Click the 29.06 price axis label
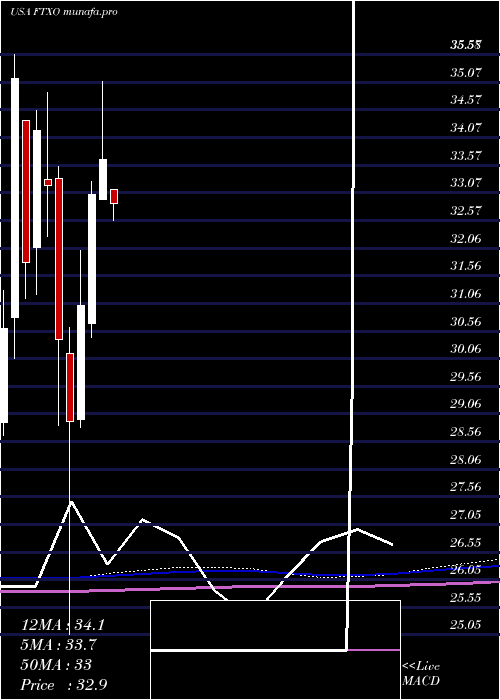500x700 pixels. point(466,404)
